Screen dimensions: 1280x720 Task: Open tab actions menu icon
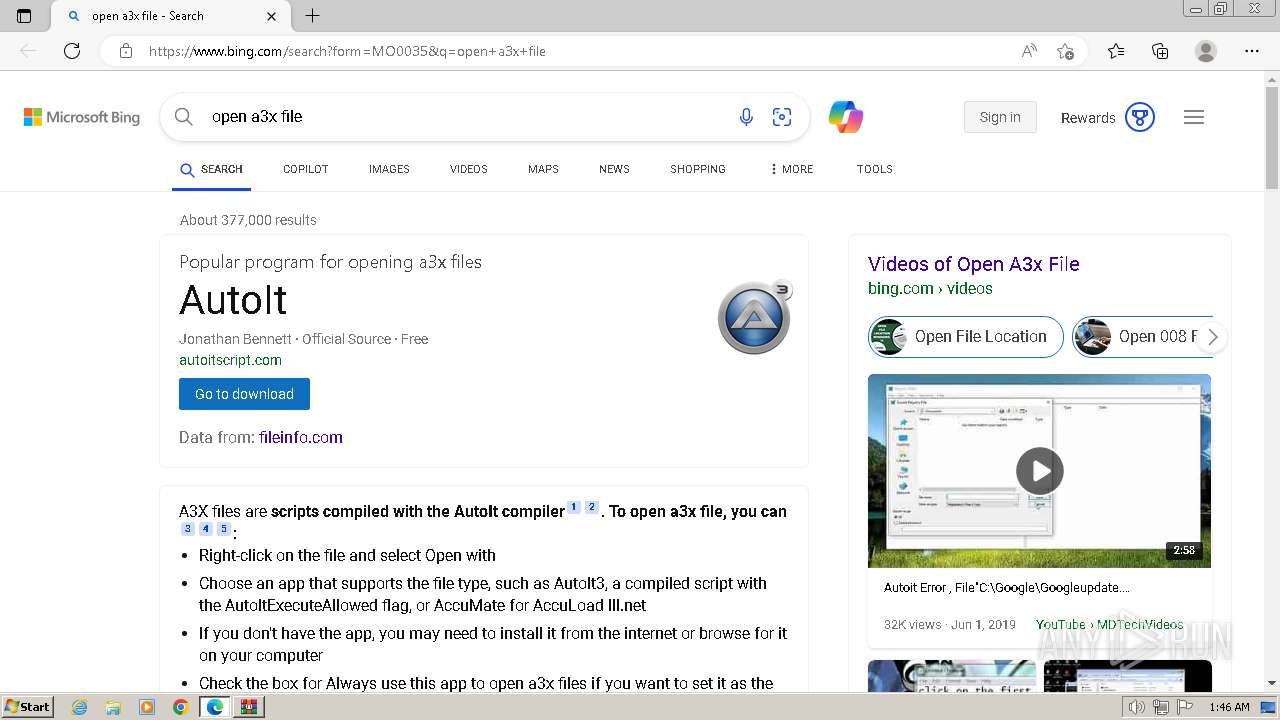point(24,16)
